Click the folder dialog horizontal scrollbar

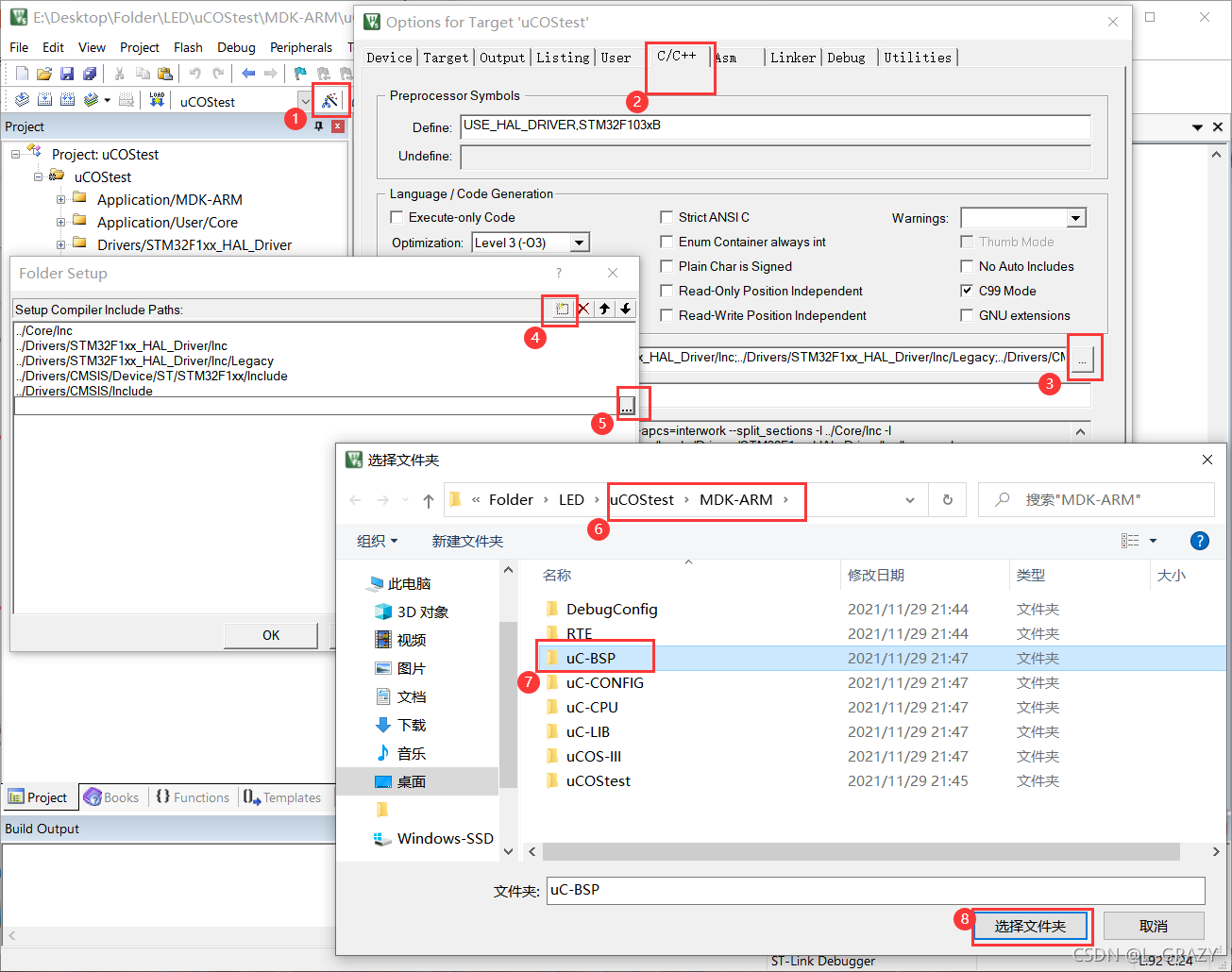click(861, 851)
